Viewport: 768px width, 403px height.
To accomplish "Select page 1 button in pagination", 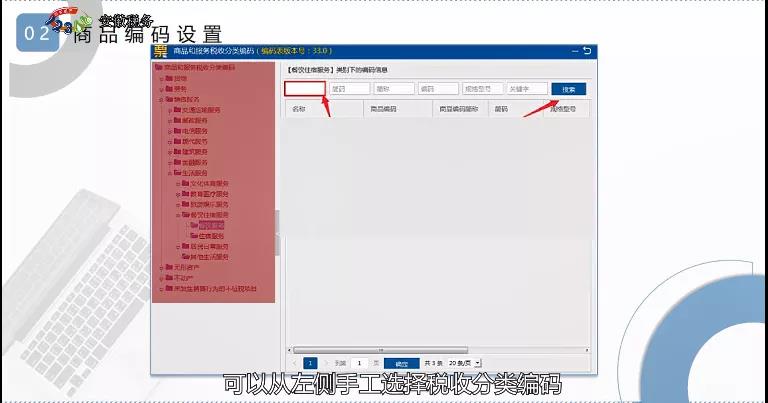I will coord(310,363).
